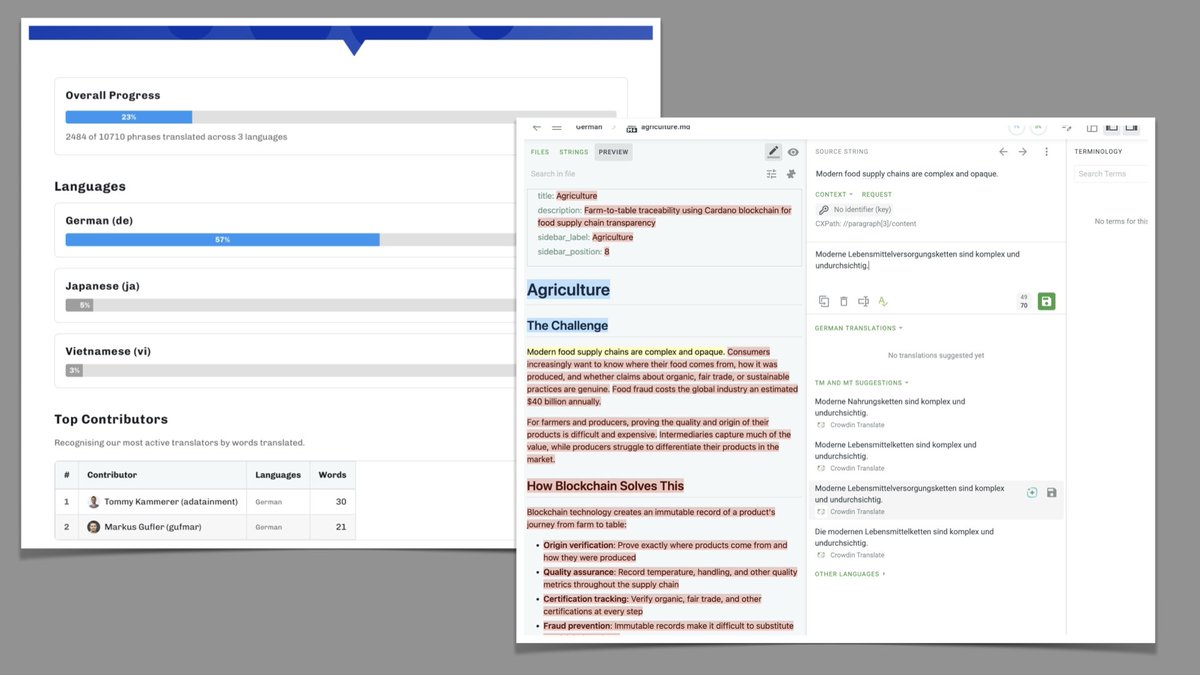Click the German (de) 57% progress bar
This screenshot has width=1200, height=675.
pyautogui.click(x=222, y=240)
